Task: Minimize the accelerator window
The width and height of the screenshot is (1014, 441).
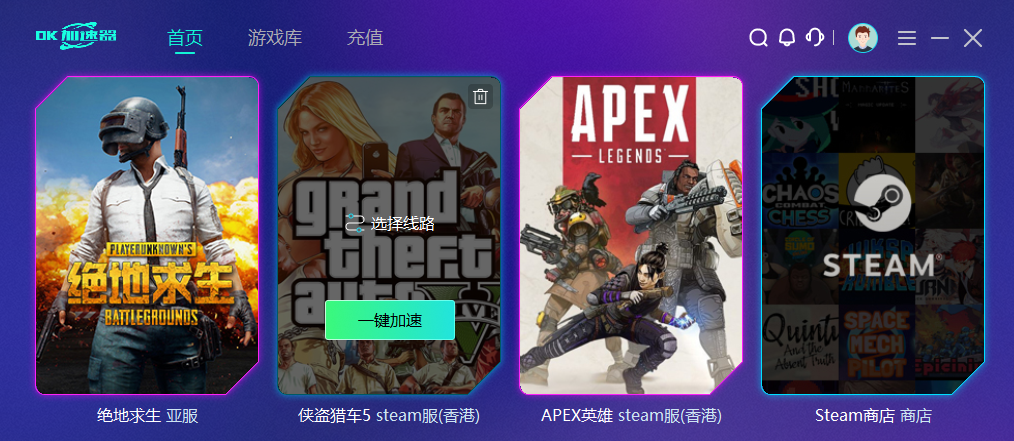Action: click(x=940, y=38)
